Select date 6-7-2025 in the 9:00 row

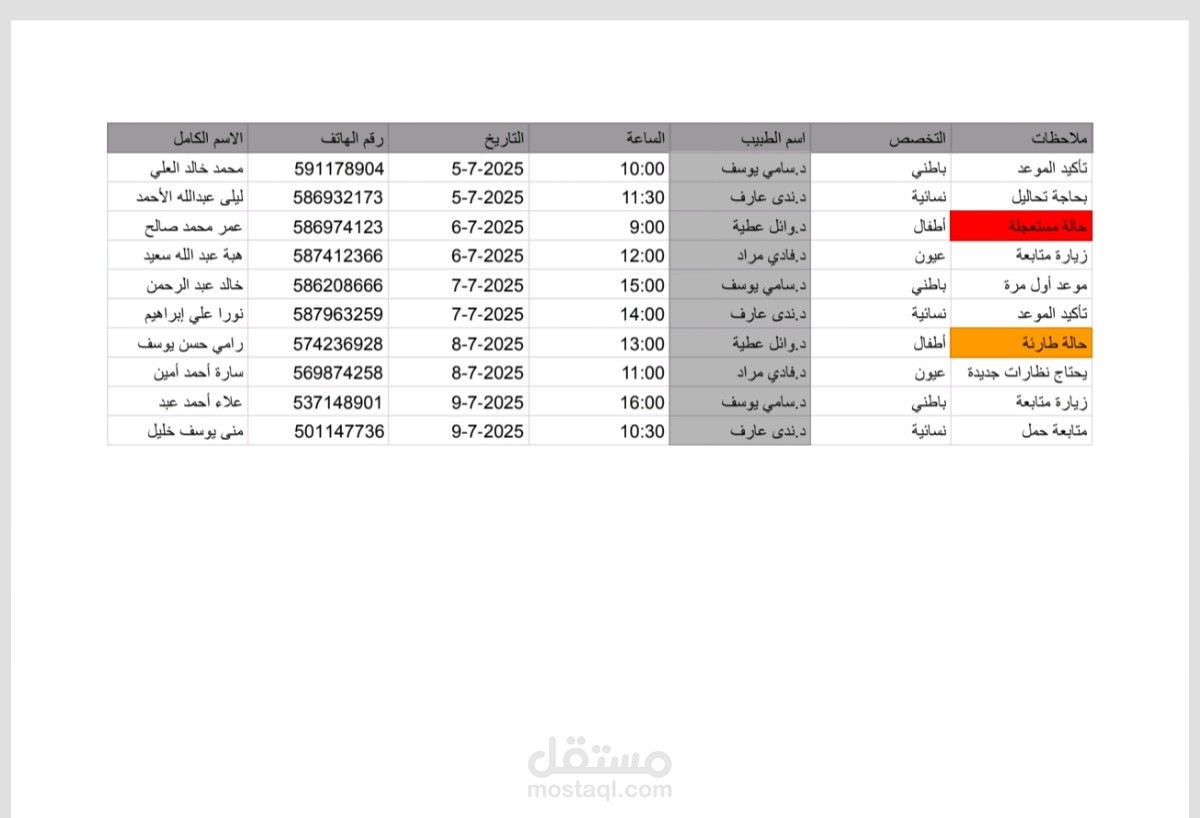click(489, 227)
